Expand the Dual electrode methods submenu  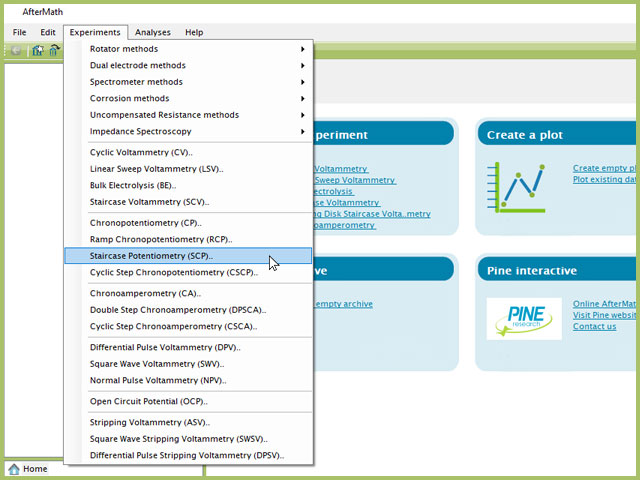click(x=189, y=65)
